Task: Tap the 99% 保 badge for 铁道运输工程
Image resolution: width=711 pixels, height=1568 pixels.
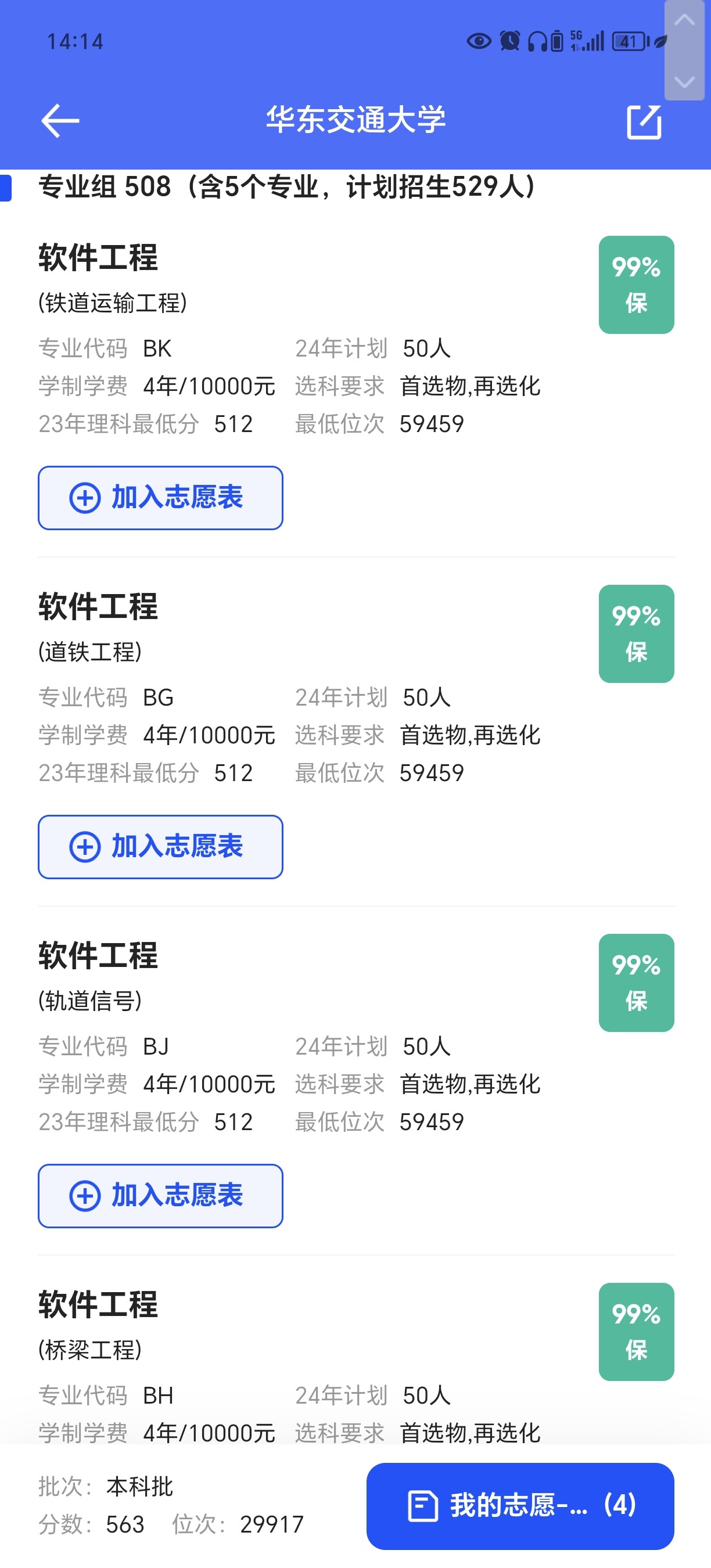Action: 636,284
